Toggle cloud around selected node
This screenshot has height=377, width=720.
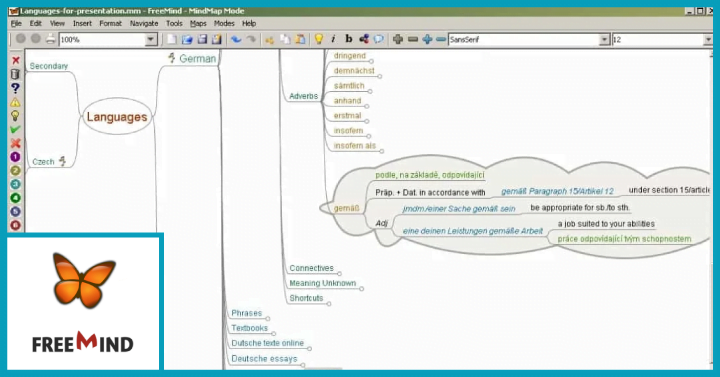[379, 39]
